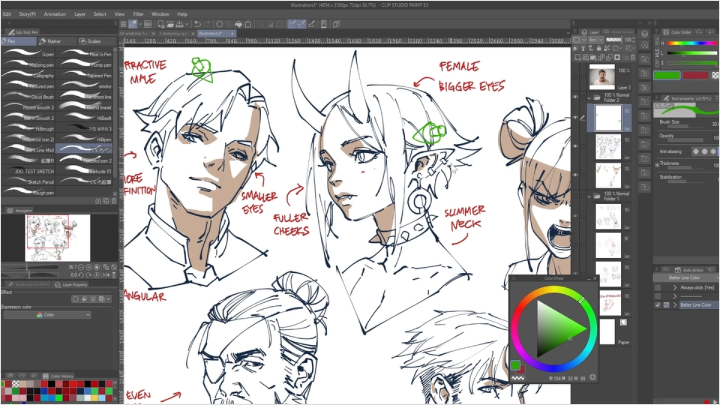
Task: Click the Hue slider bar
Action: tap(692, 43)
